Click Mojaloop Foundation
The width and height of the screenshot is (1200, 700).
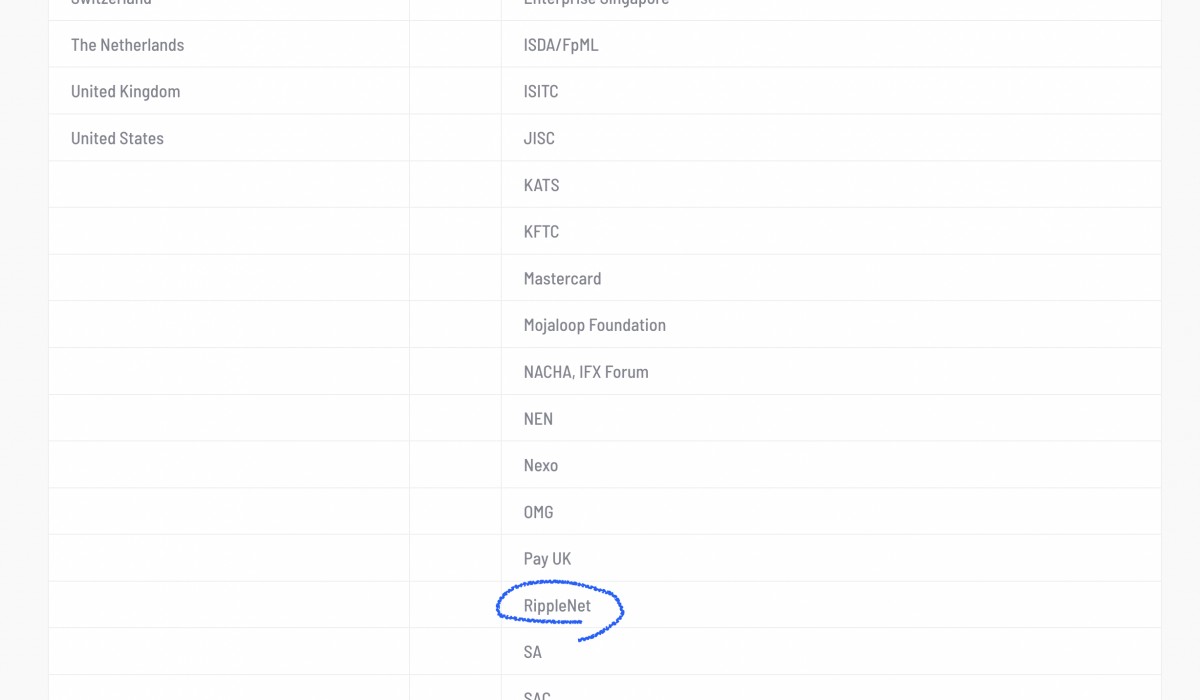[594, 325]
